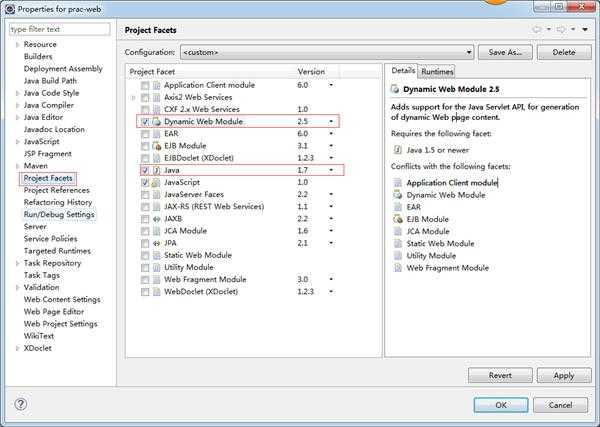Select Web Project Settings in tree
Viewport: 600px width, 427px height.
coord(60,324)
